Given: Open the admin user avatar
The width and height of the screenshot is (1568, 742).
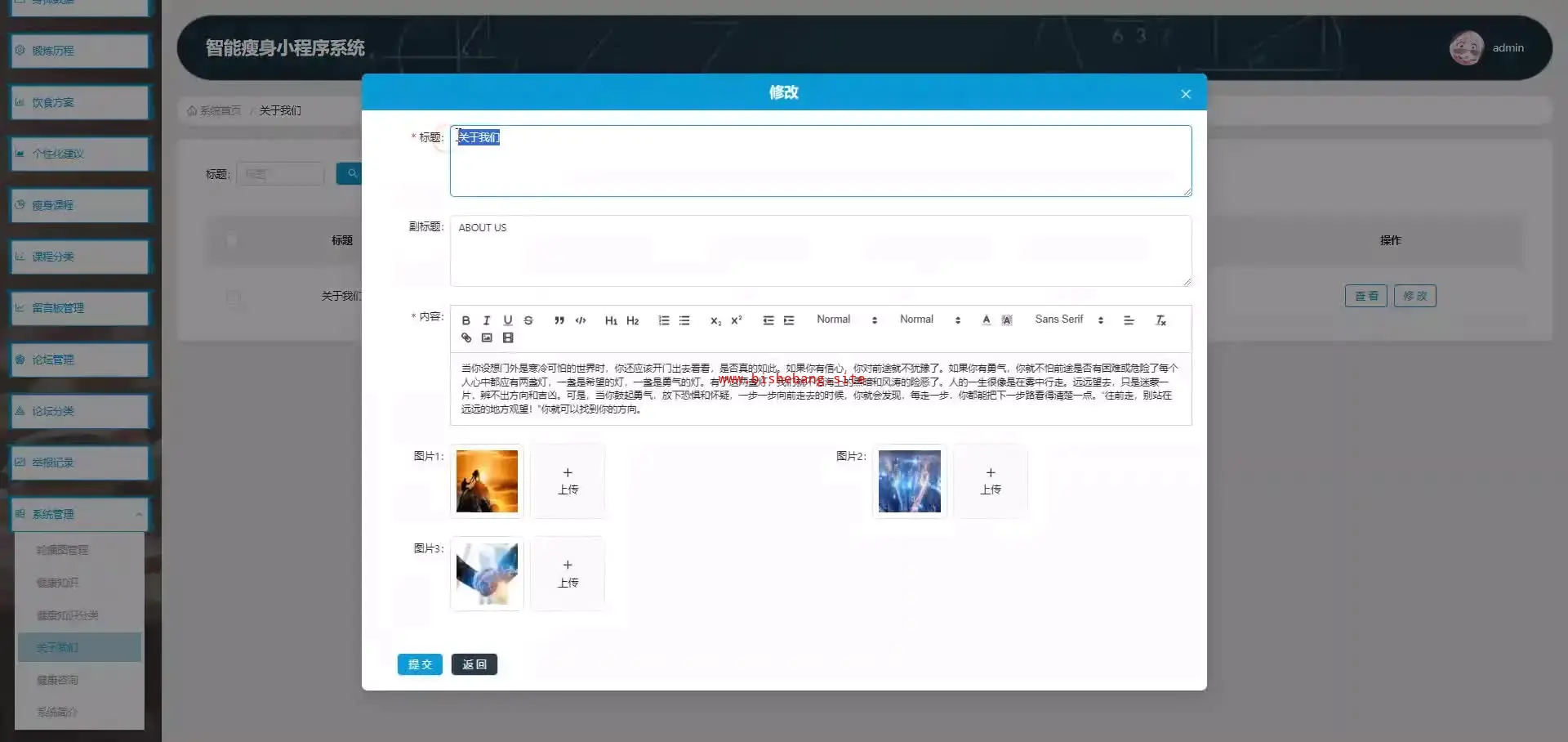Looking at the screenshot, I should 1467,48.
